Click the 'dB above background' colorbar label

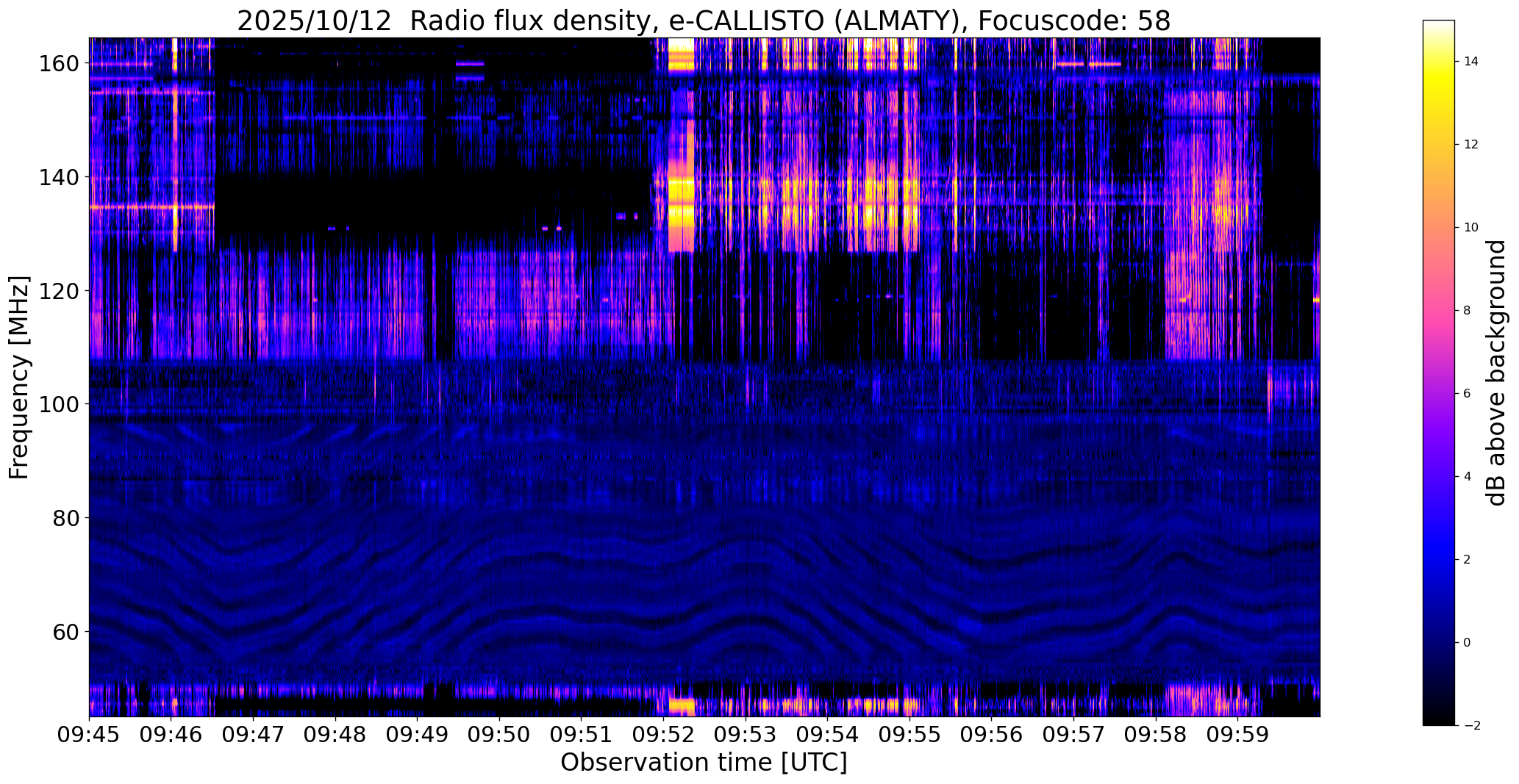1495,373
